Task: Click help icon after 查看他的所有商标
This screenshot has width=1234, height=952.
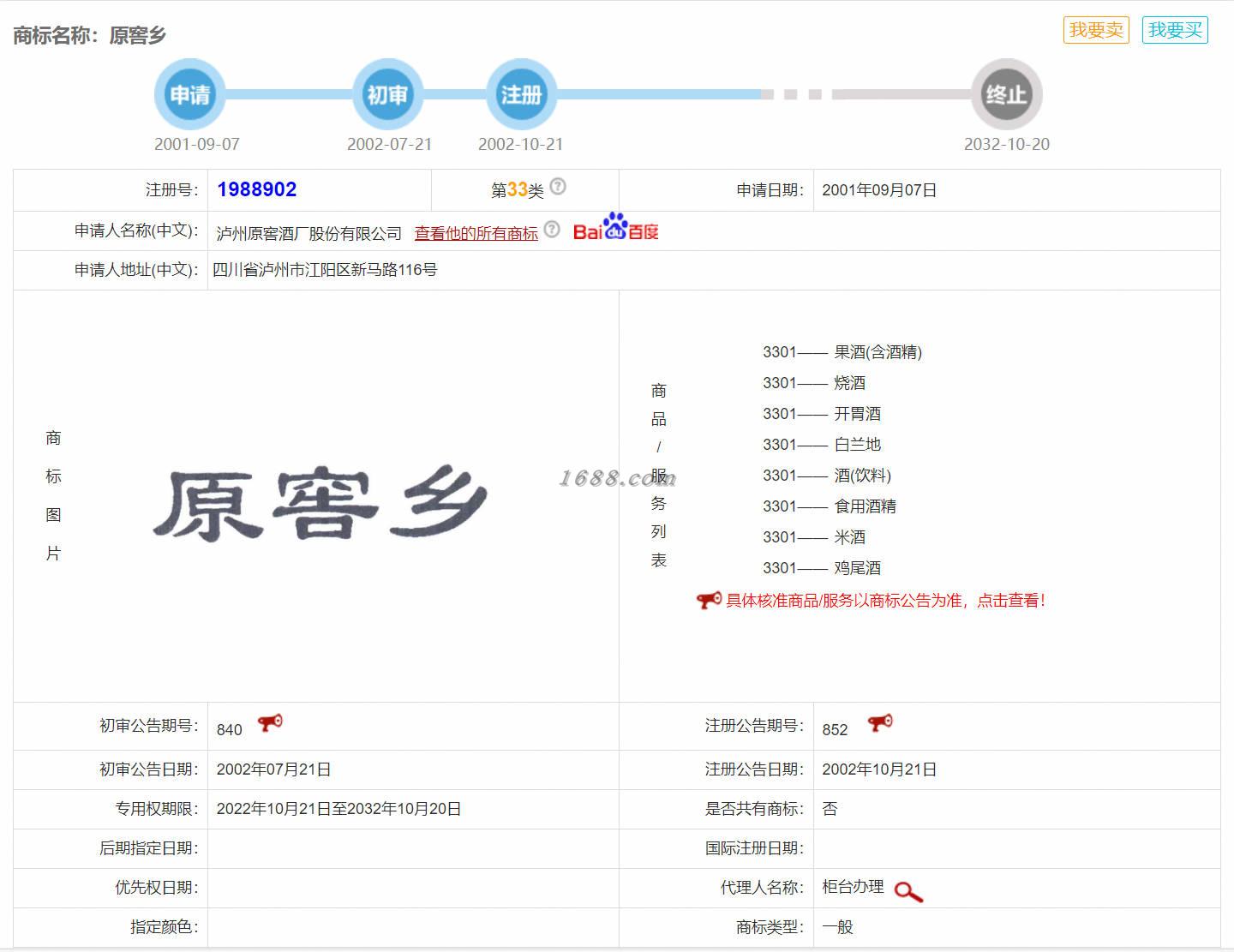Action: click(x=552, y=229)
